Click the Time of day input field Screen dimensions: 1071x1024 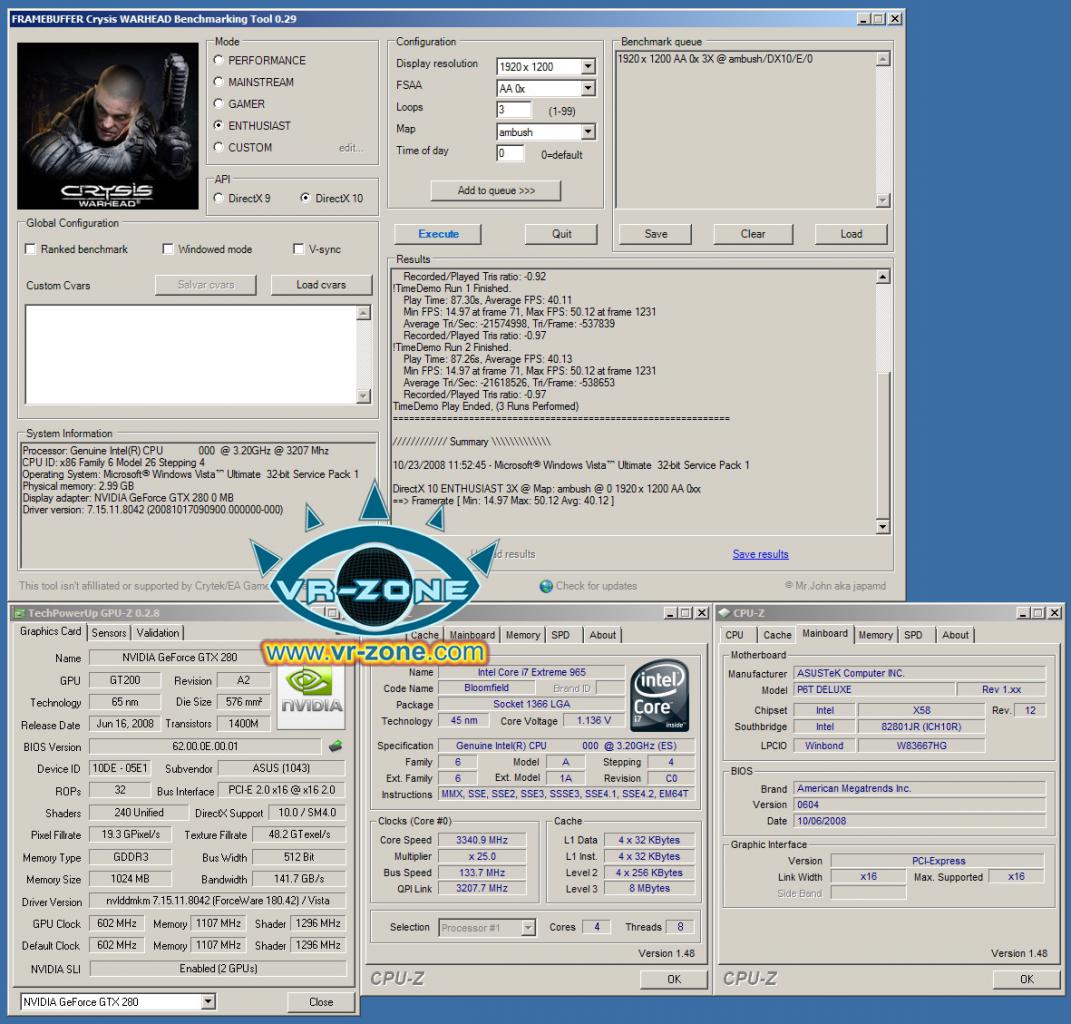click(510, 153)
